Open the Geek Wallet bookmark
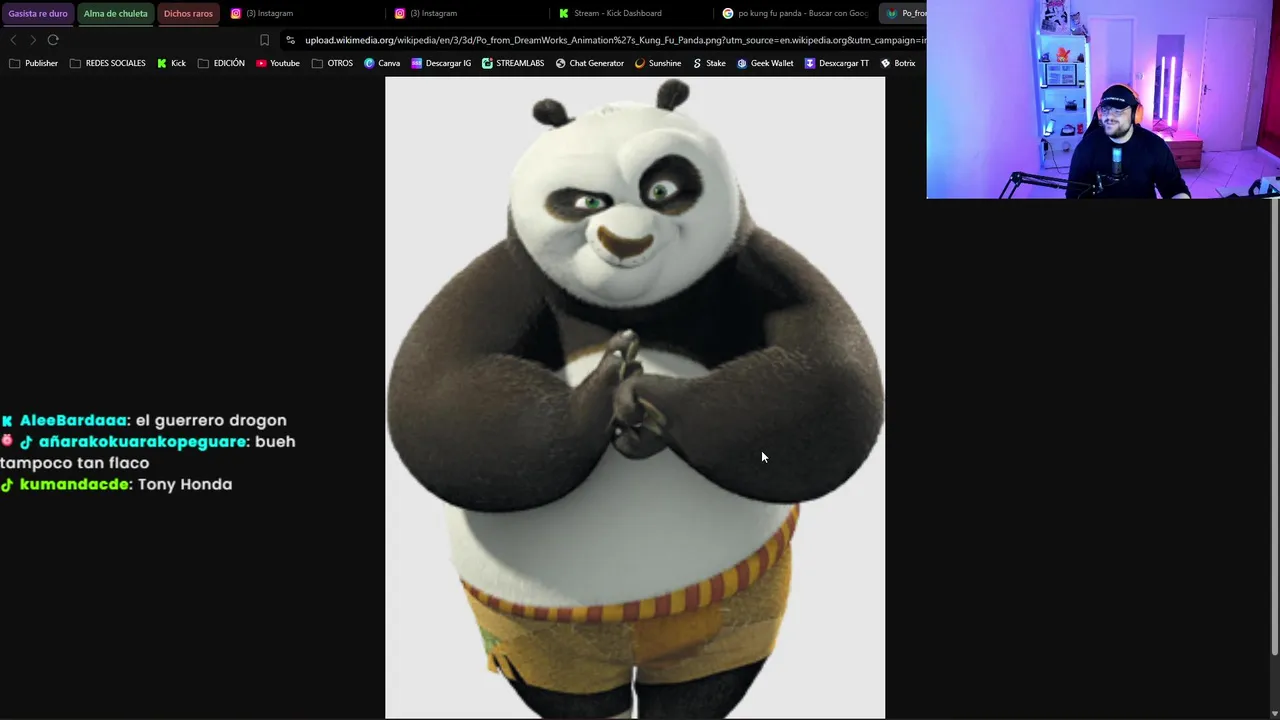This screenshot has height=720, width=1280. coord(765,63)
